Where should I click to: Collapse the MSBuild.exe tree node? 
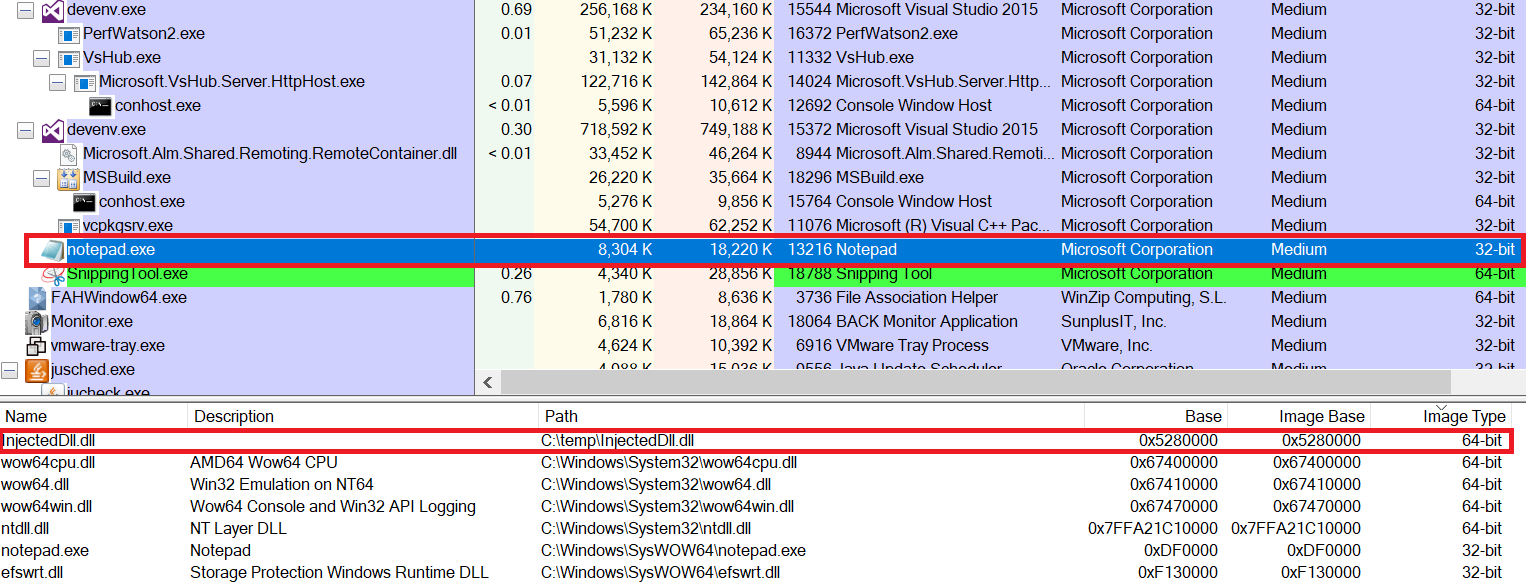pyautogui.click(x=41, y=178)
